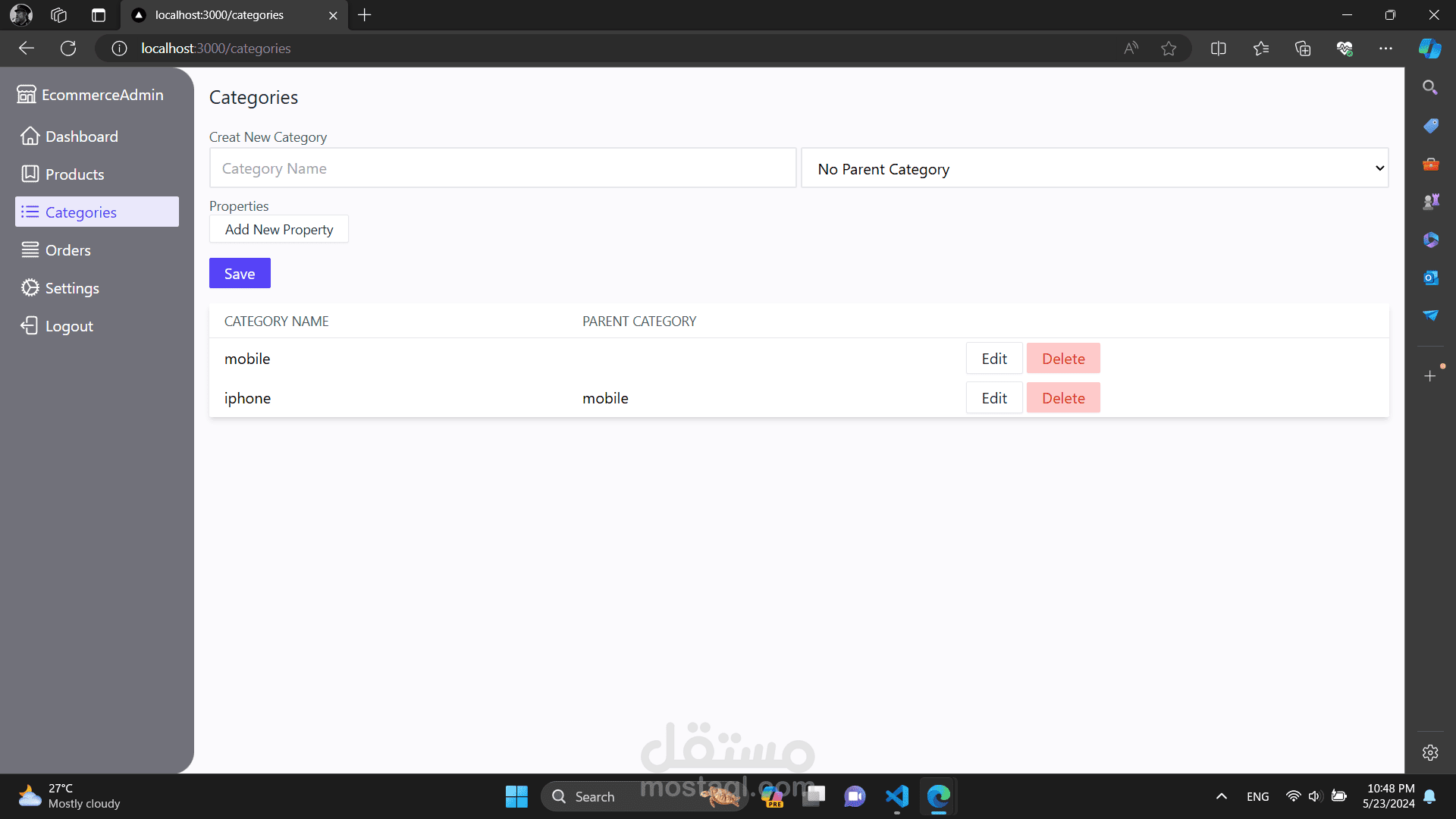The height and width of the screenshot is (819, 1456).
Task: Delete the iphone category
Action: (x=1063, y=398)
